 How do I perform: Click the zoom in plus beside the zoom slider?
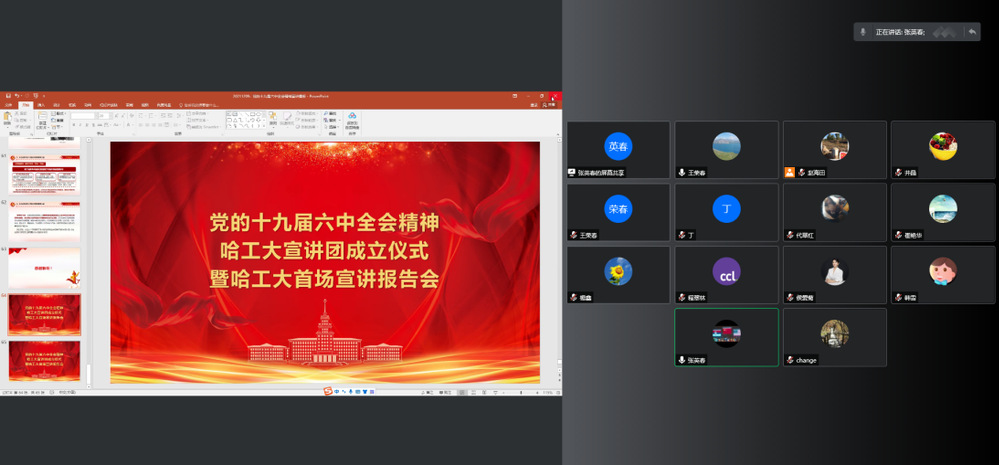pyautogui.click(x=537, y=392)
